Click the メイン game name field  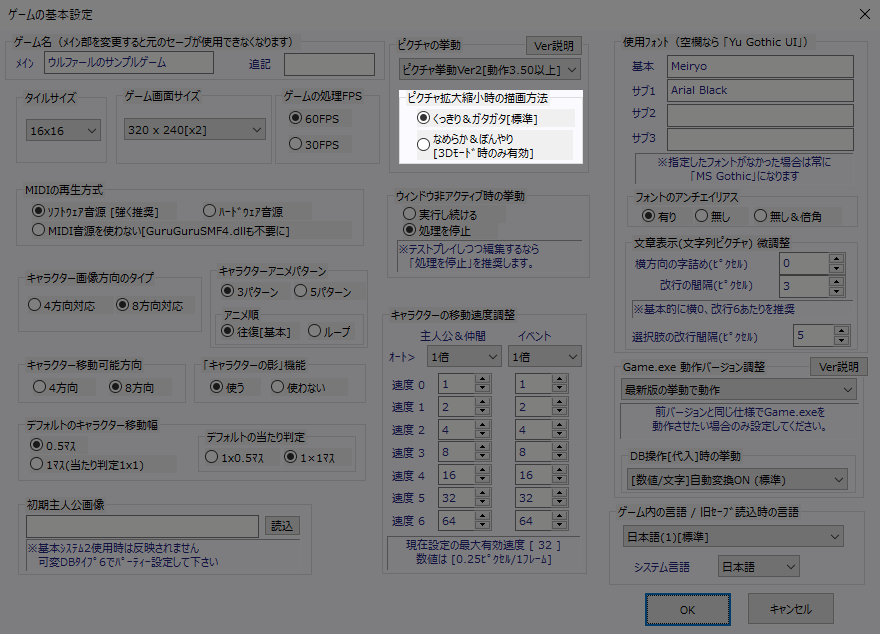pos(129,62)
